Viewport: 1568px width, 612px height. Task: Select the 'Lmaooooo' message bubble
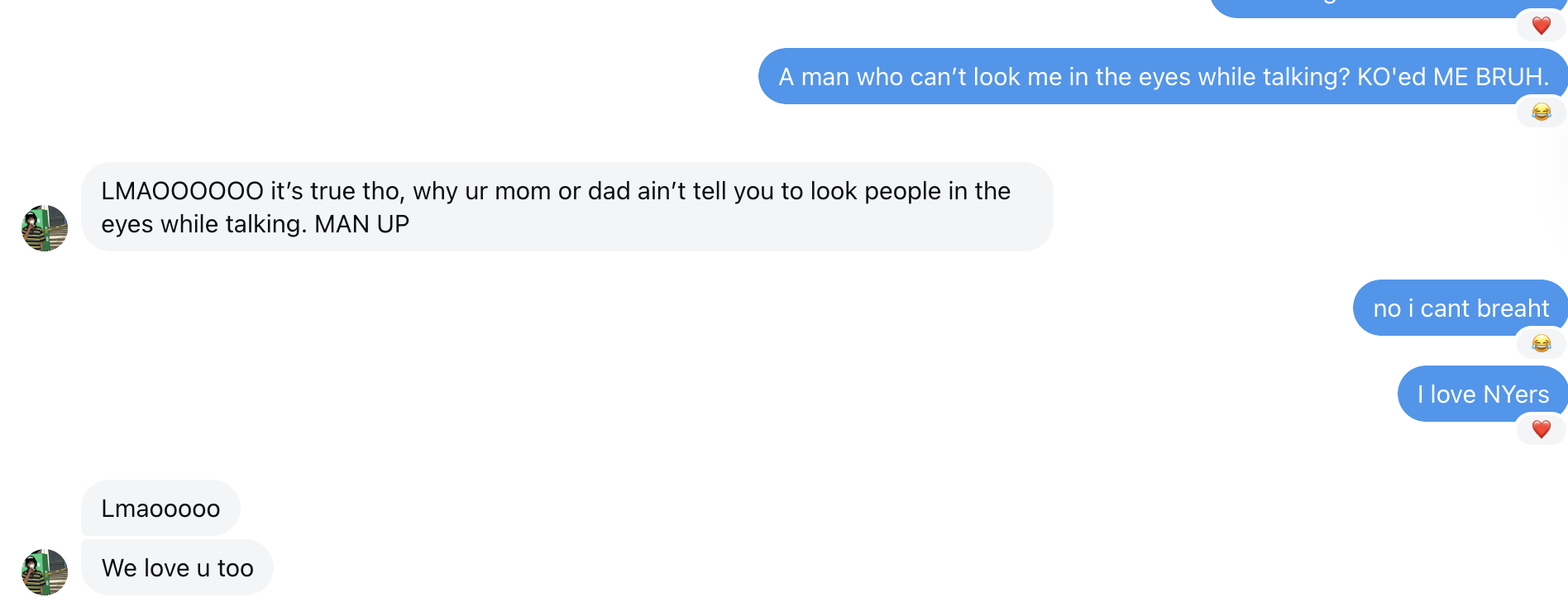[x=160, y=509]
